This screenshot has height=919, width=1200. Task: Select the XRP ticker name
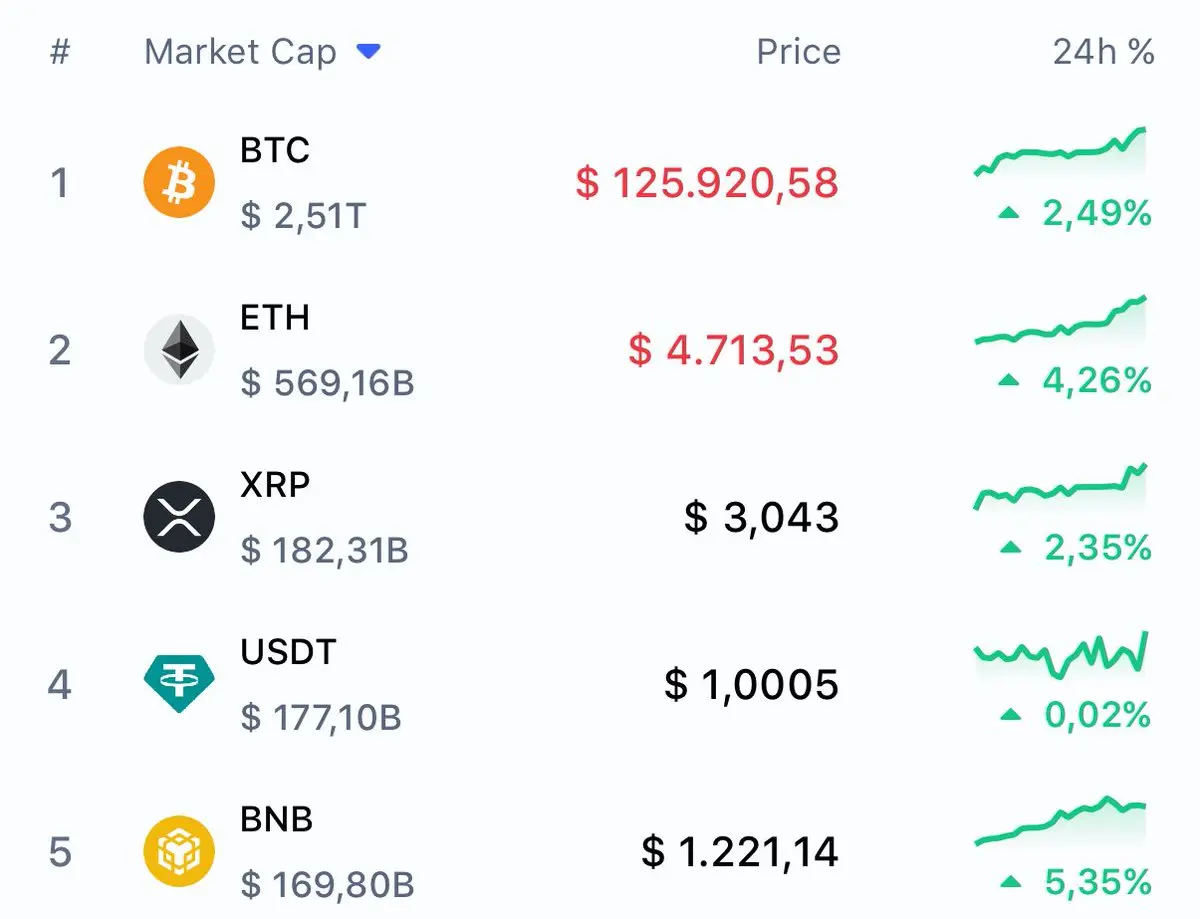tap(275, 485)
